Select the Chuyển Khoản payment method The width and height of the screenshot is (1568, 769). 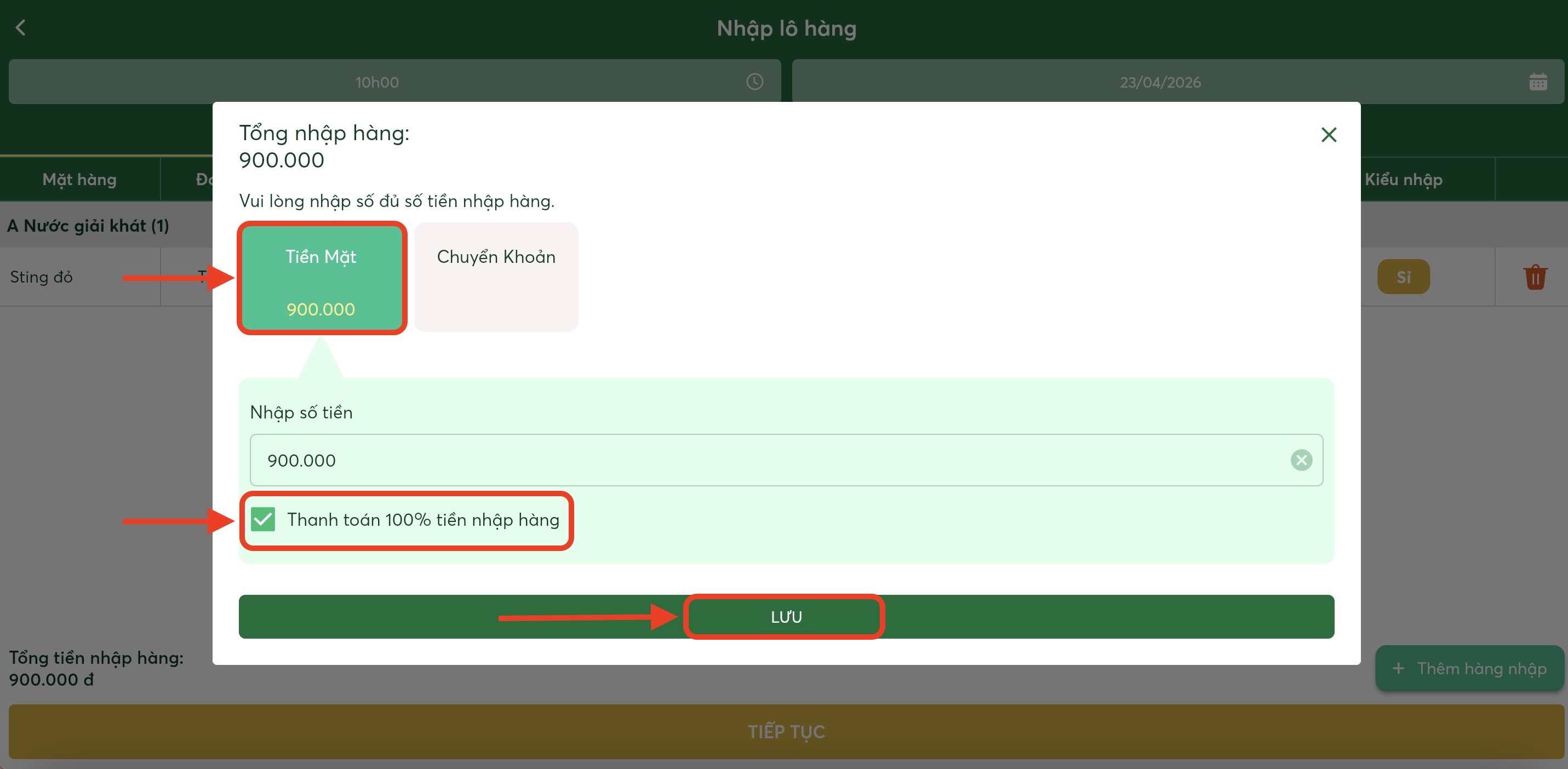(496, 278)
